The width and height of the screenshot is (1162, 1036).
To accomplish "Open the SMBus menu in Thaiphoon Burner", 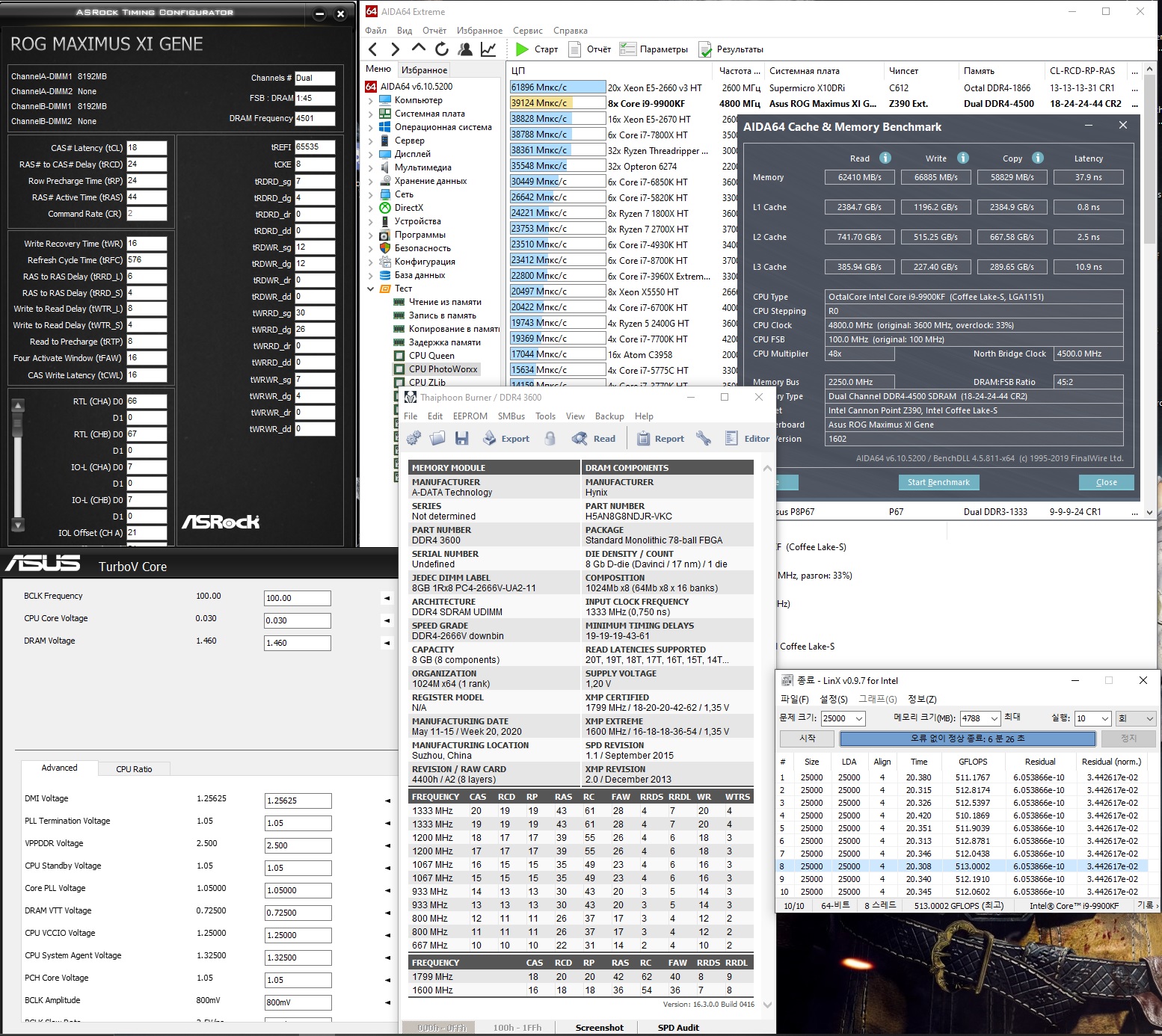I will [x=511, y=416].
